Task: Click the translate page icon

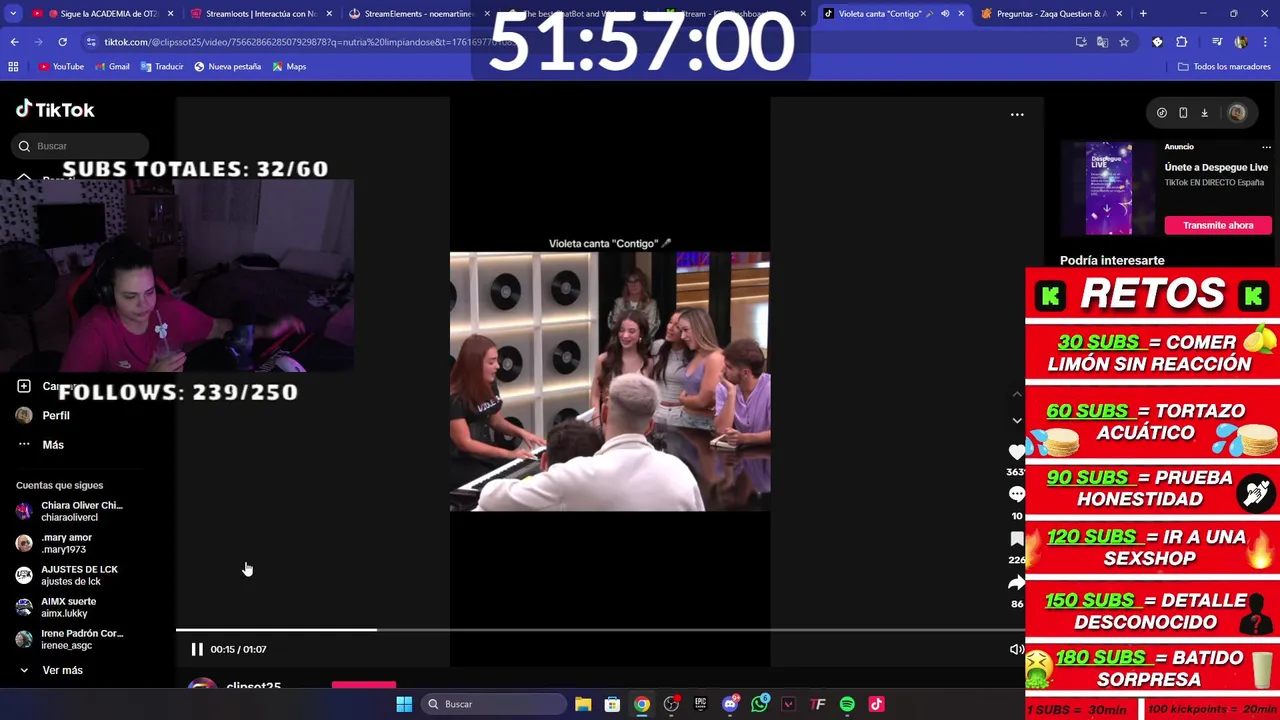Action: [x=1102, y=42]
